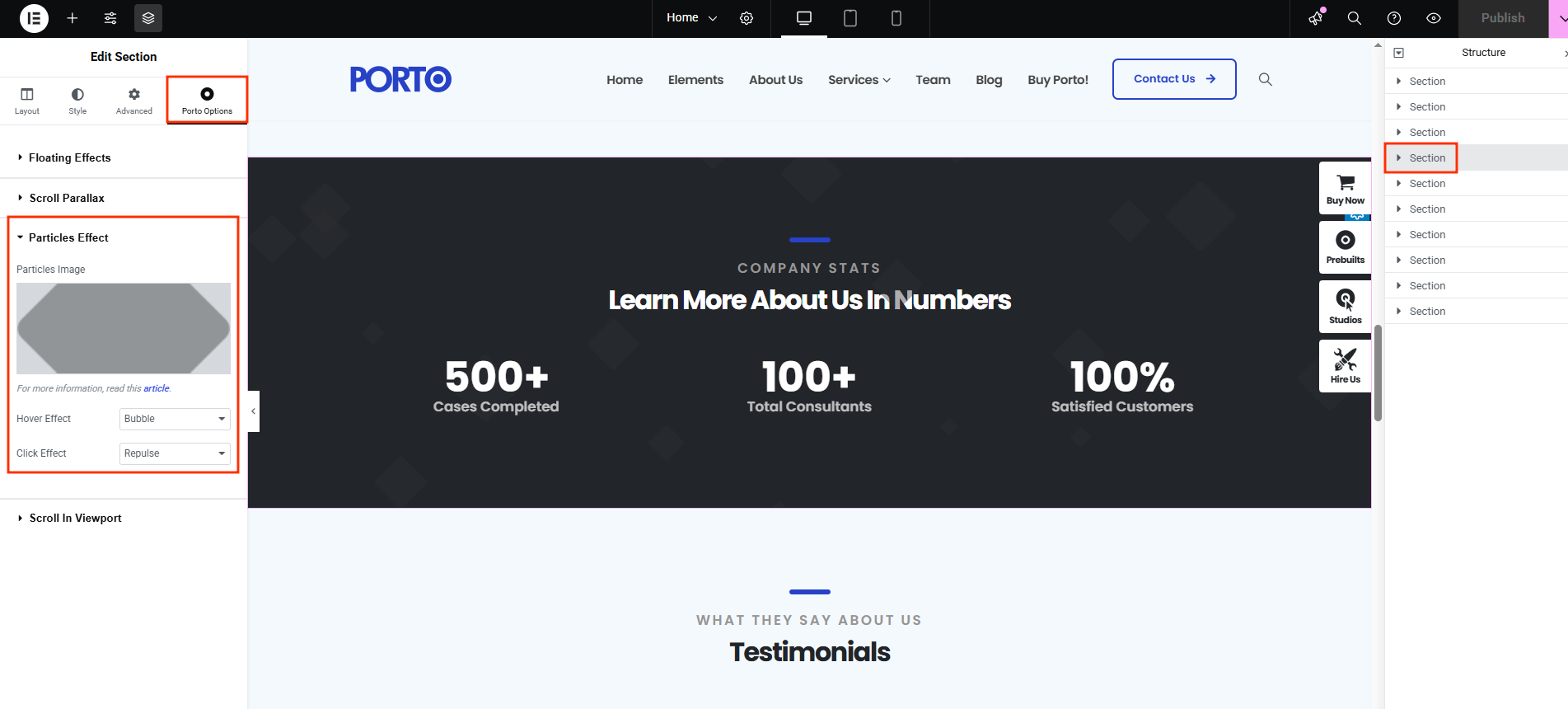Expand the Scroll In Viewport section
Viewport: 1568px width, 709px height.
coord(124,518)
